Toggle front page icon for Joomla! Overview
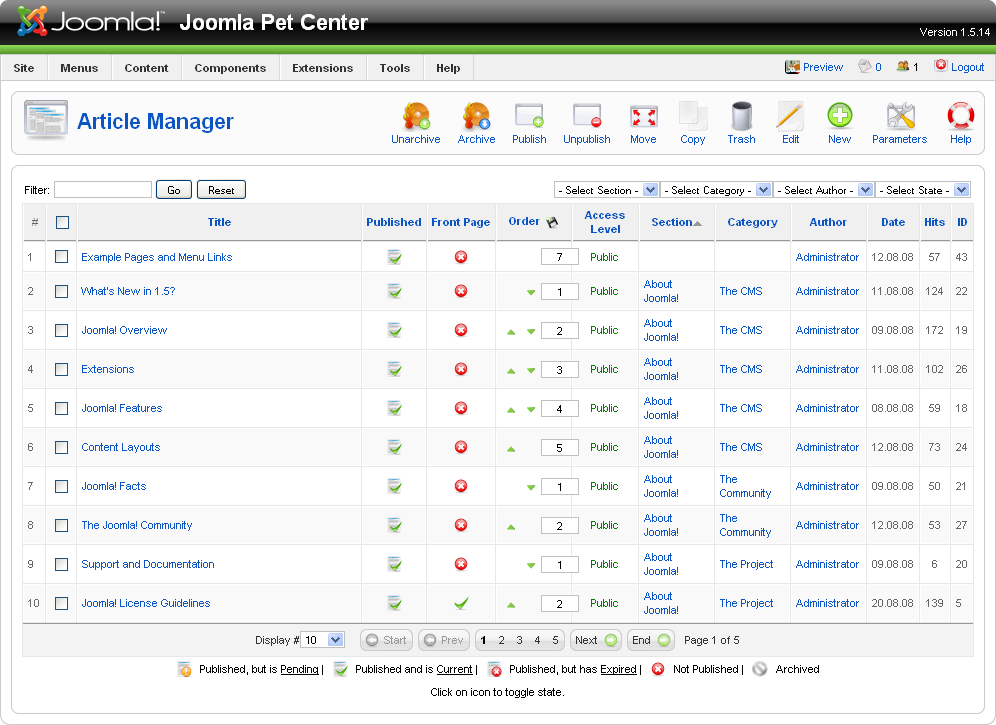Screen dimensions: 996x725 (x=461, y=330)
